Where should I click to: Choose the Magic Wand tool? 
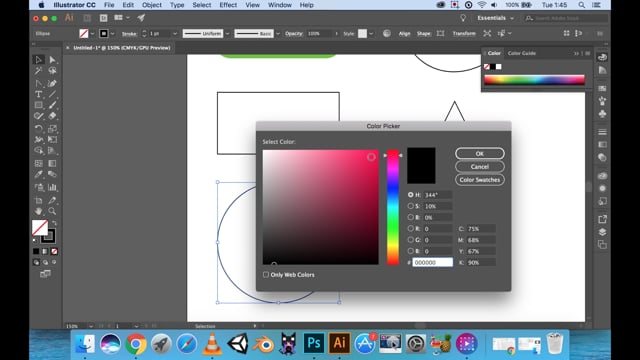[38, 71]
